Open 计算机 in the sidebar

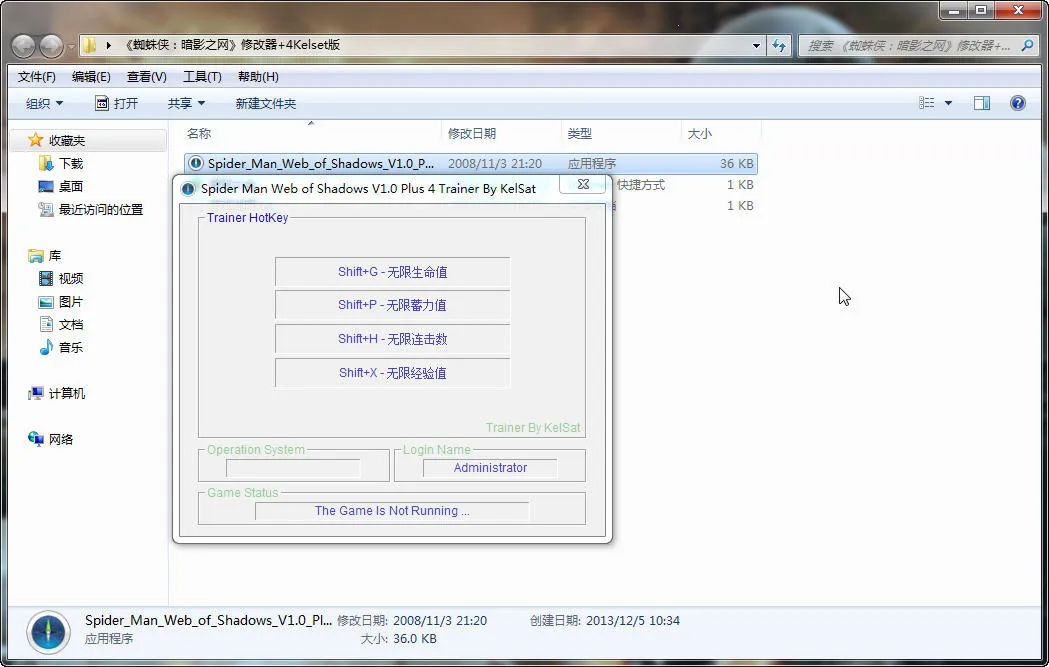66,393
